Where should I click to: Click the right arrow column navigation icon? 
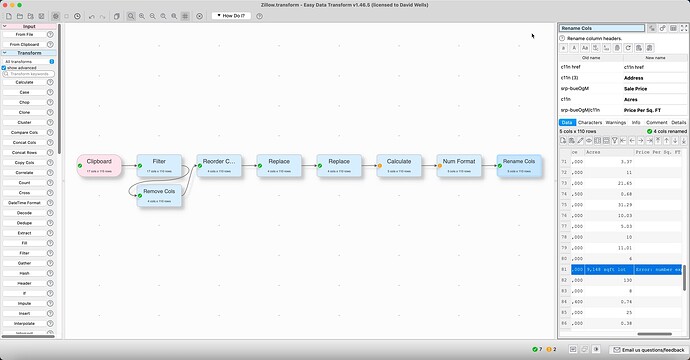point(641,140)
